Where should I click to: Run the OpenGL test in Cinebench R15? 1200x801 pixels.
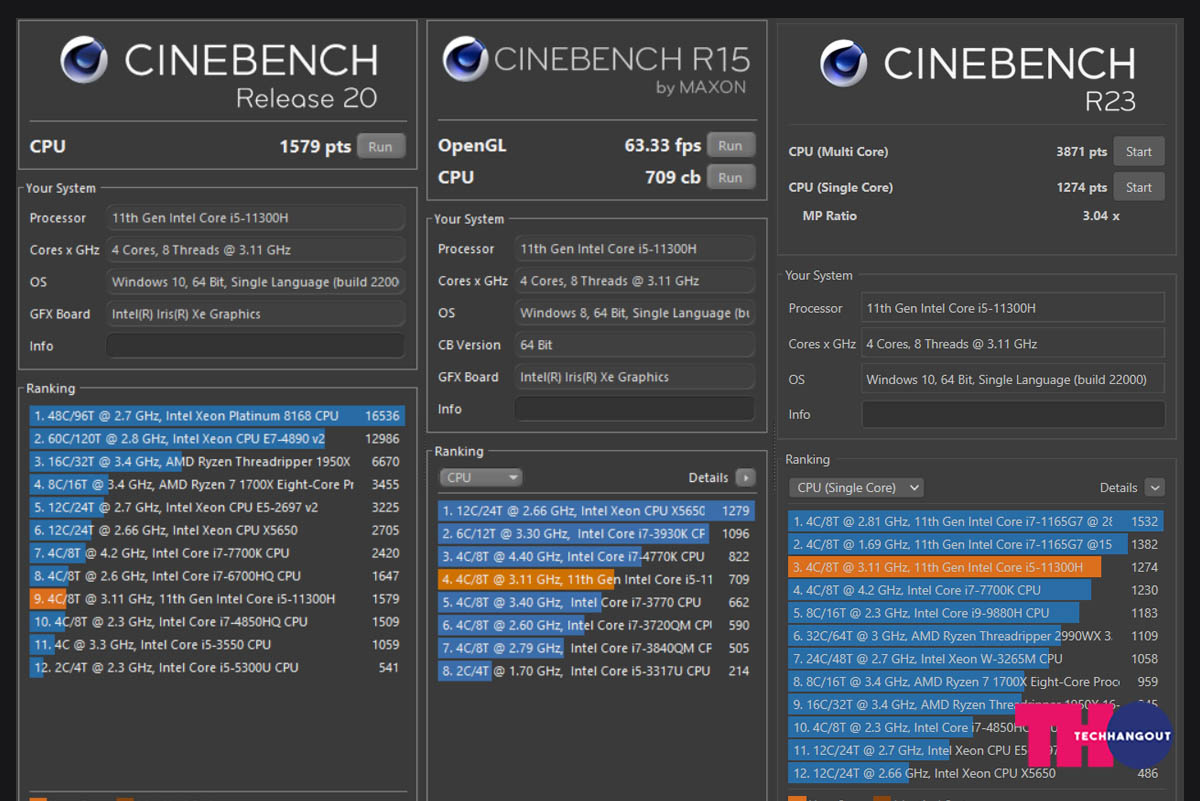point(730,145)
